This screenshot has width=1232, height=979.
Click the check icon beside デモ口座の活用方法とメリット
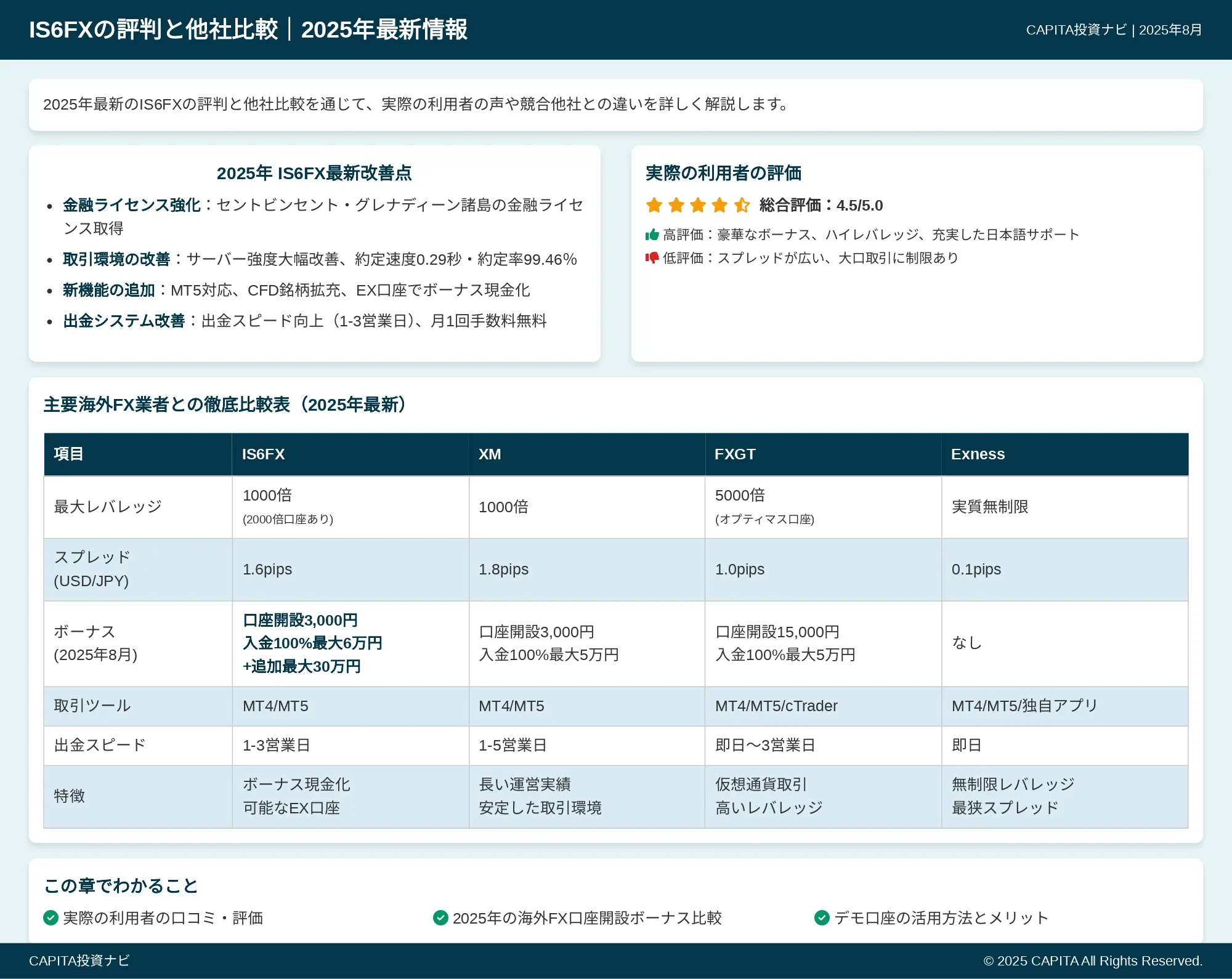(822, 918)
